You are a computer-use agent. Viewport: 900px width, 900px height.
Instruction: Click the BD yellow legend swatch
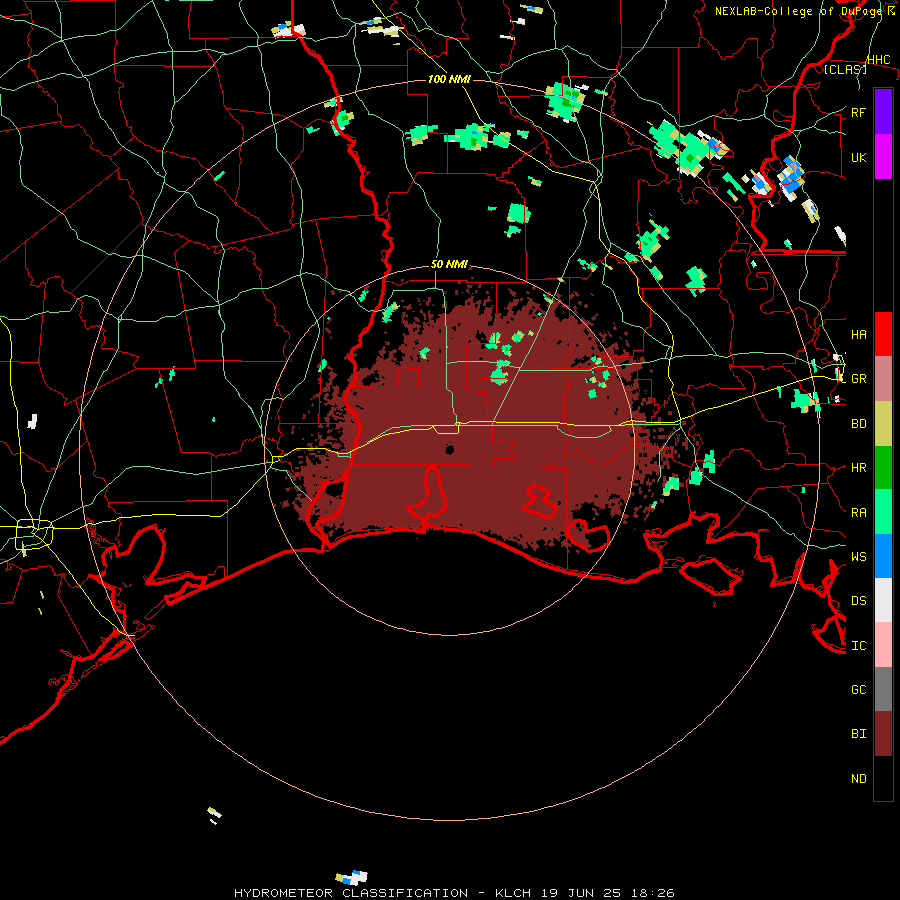(x=883, y=424)
